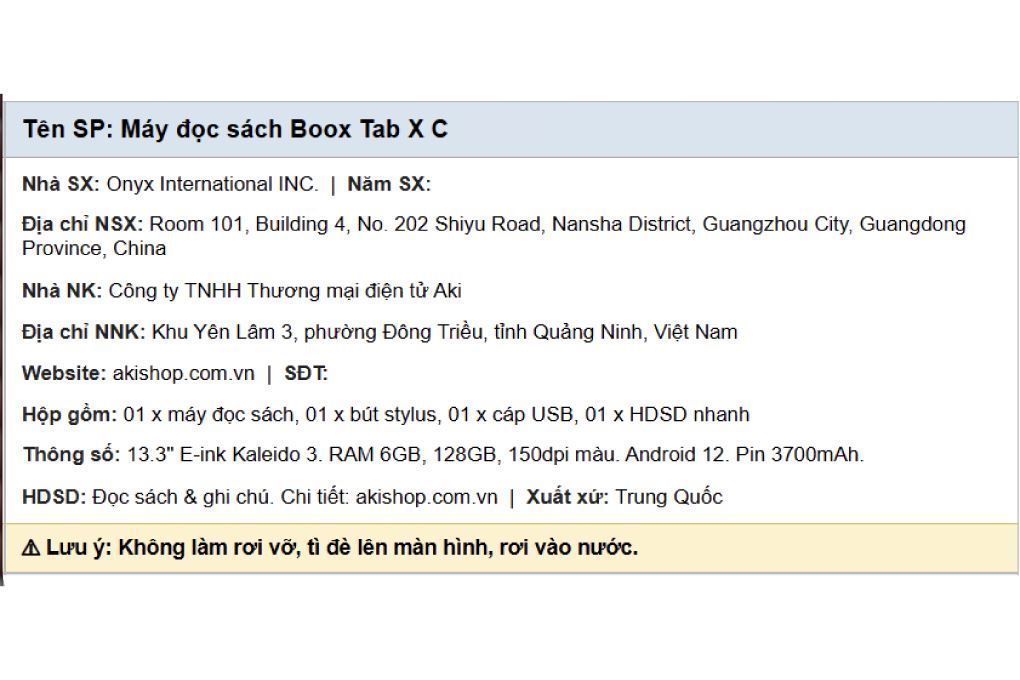Click the "Địa chỉ NNK:" label

click(83, 333)
